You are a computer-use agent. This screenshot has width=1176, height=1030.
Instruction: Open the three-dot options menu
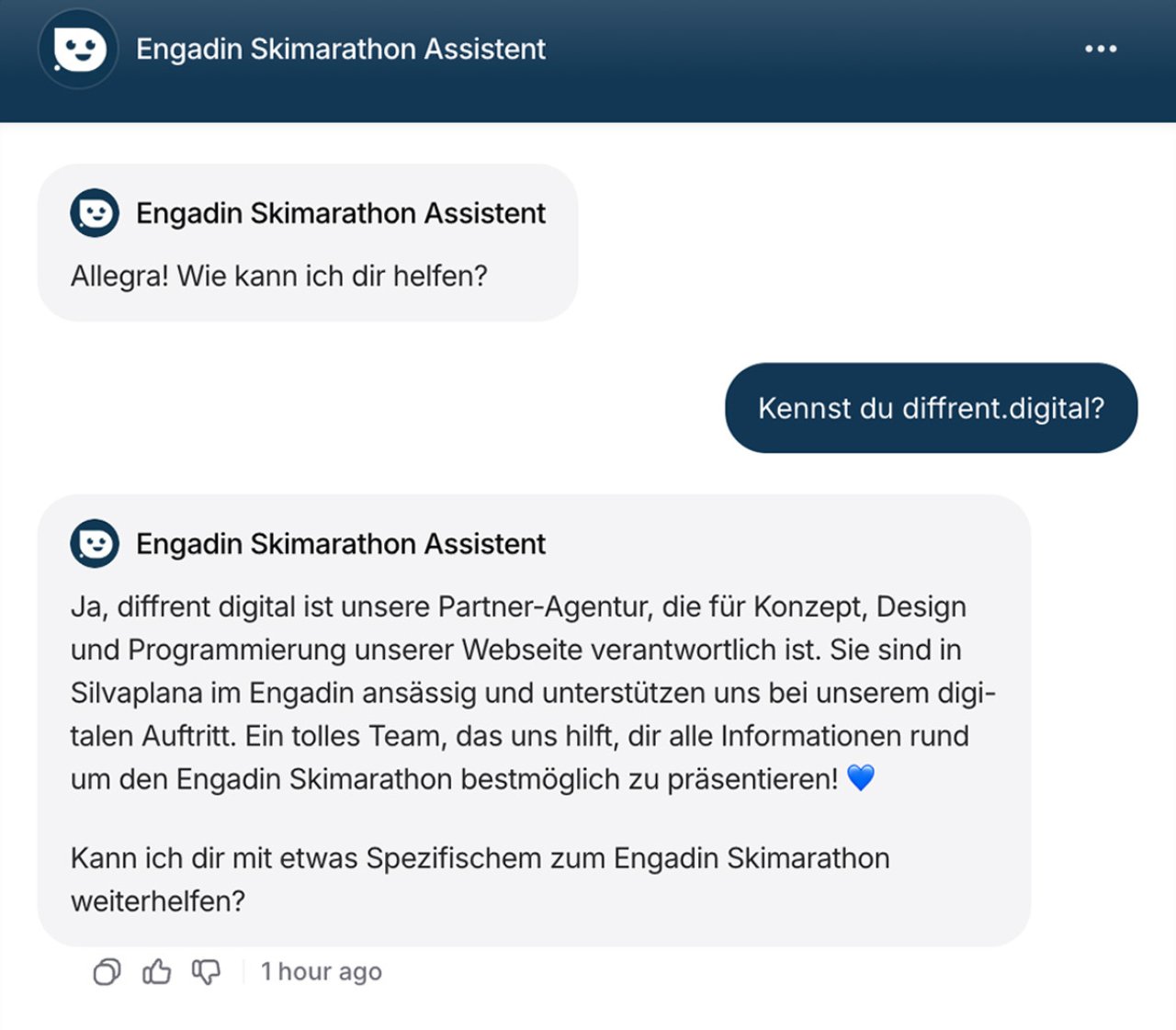tap(1101, 49)
